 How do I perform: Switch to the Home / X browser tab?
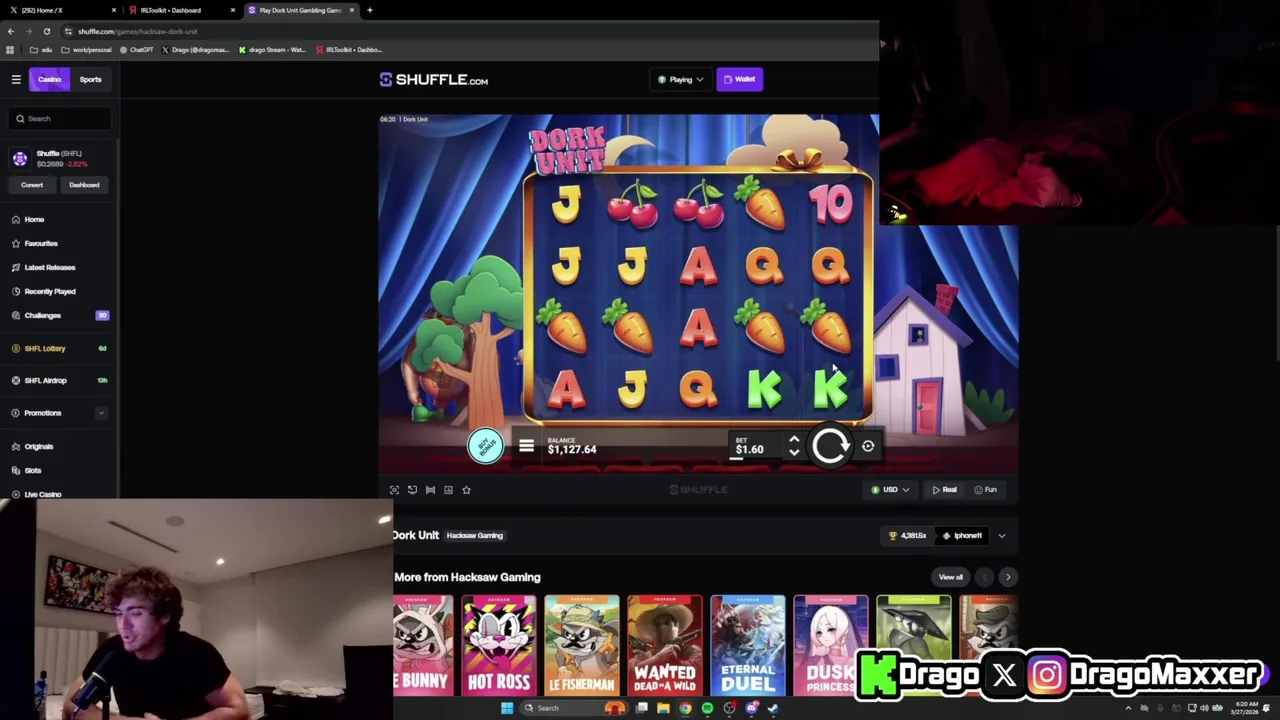pos(60,10)
